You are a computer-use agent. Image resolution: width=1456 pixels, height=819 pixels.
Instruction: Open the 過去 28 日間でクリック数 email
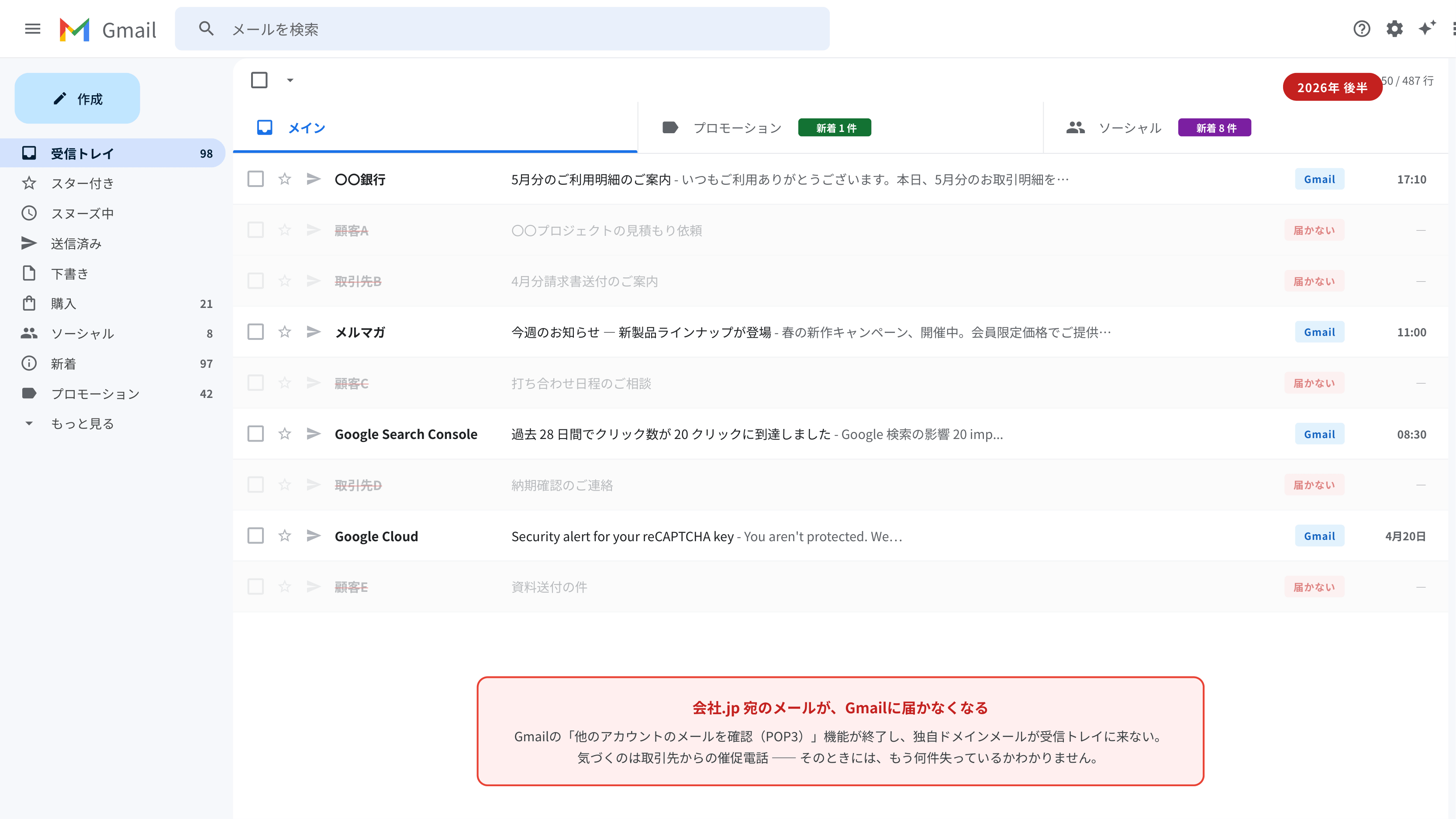pos(840,433)
